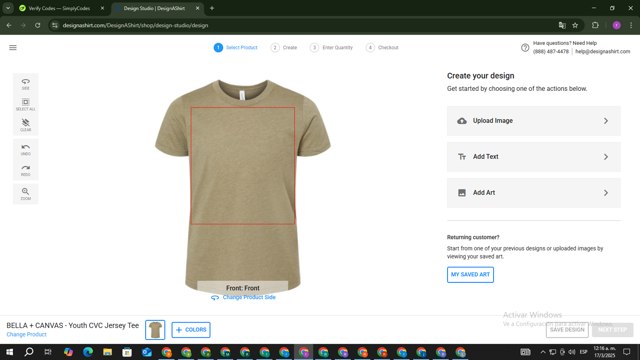The height and width of the screenshot is (360, 640).
Task: Click 'Front: Front' side label
Action: 243,288
